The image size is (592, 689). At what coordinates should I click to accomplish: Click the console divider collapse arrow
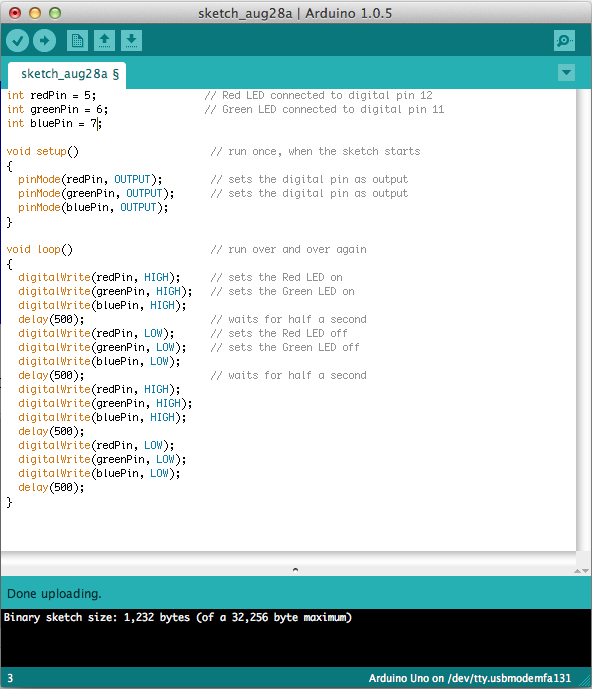(295, 569)
